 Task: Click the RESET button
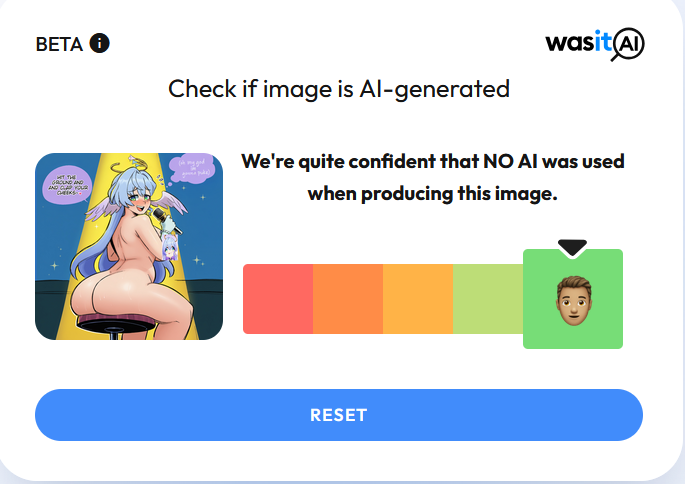(x=339, y=415)
